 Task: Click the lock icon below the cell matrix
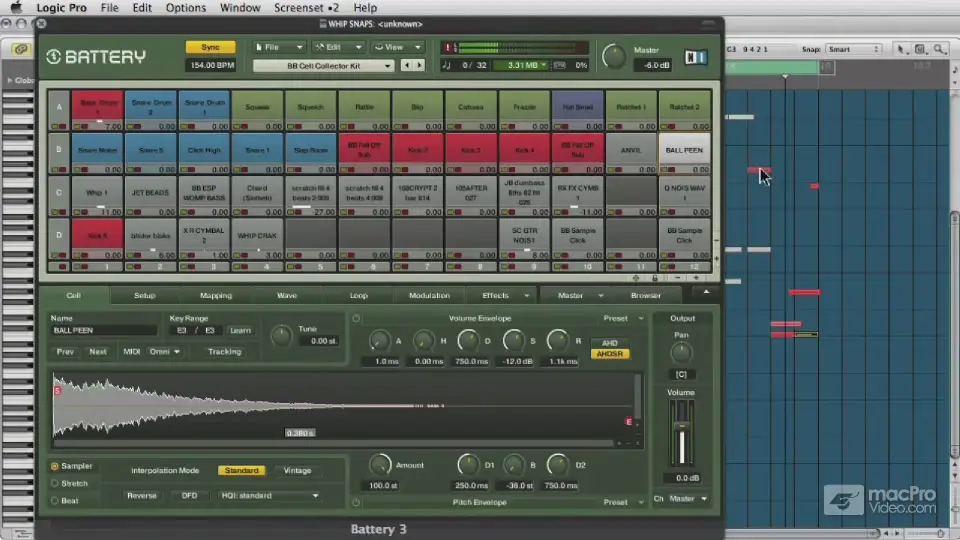click(654, 278)
